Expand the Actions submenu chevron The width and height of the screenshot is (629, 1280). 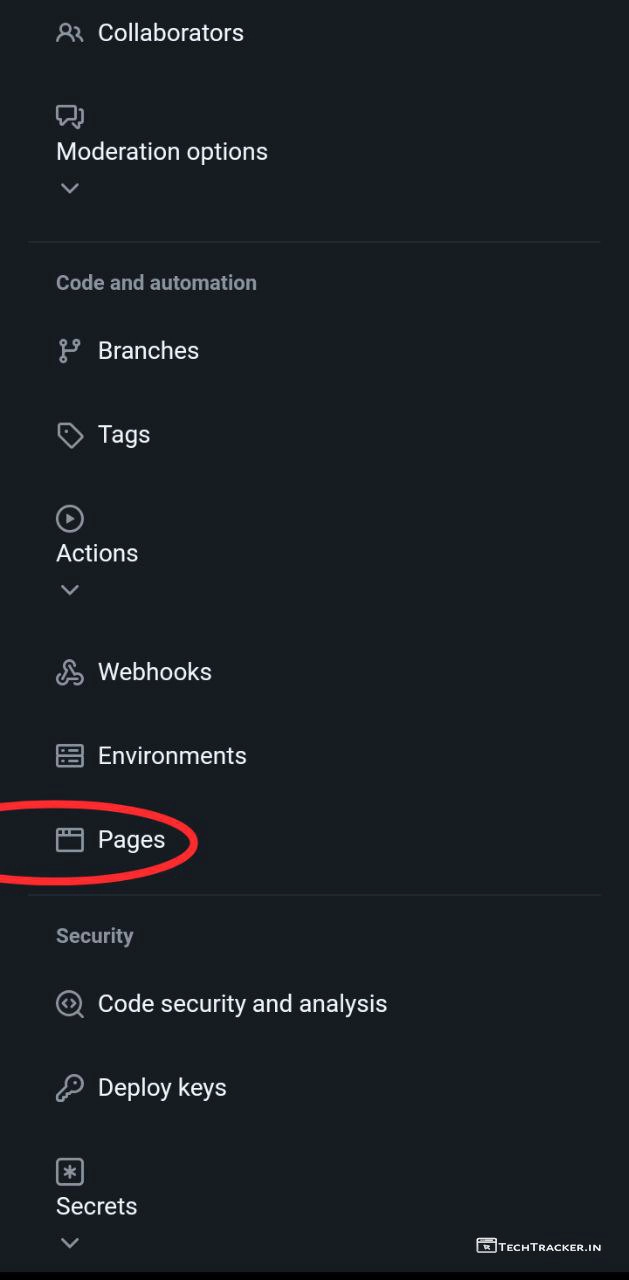click(69, 590)
